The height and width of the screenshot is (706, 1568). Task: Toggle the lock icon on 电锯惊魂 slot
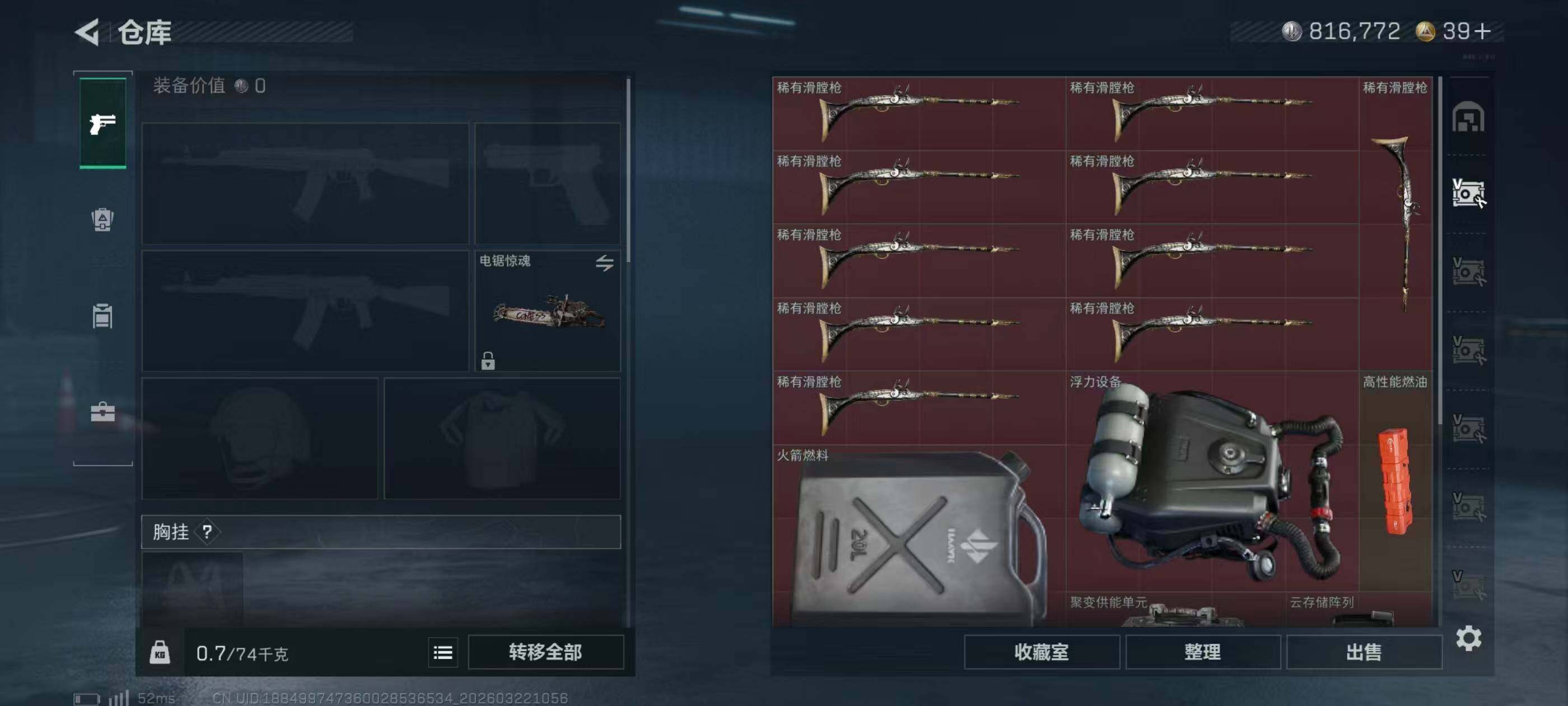pos(488,361)
